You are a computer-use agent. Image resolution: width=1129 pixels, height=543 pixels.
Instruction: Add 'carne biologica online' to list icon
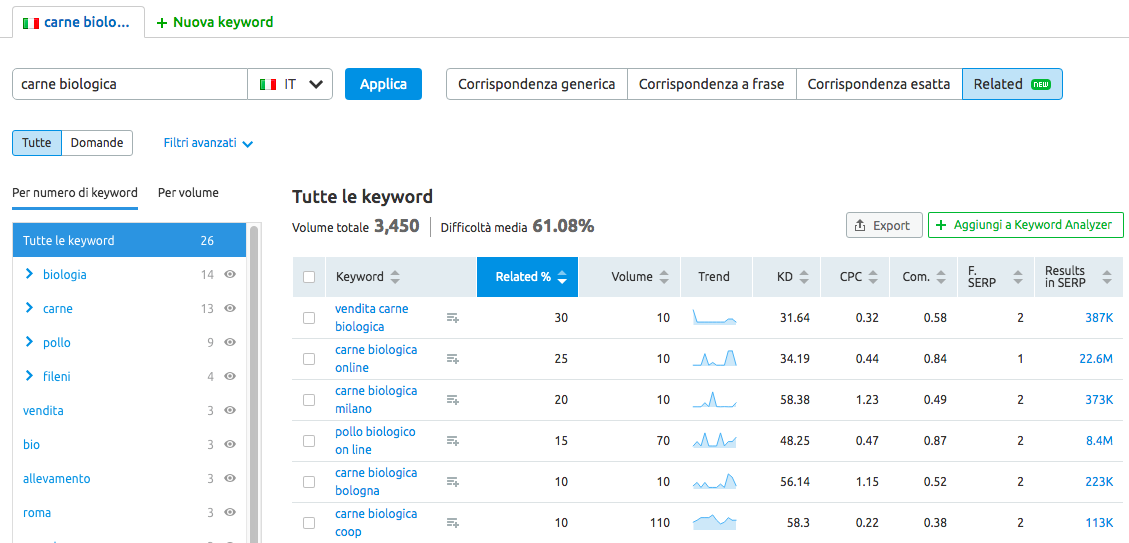[452, 359]
